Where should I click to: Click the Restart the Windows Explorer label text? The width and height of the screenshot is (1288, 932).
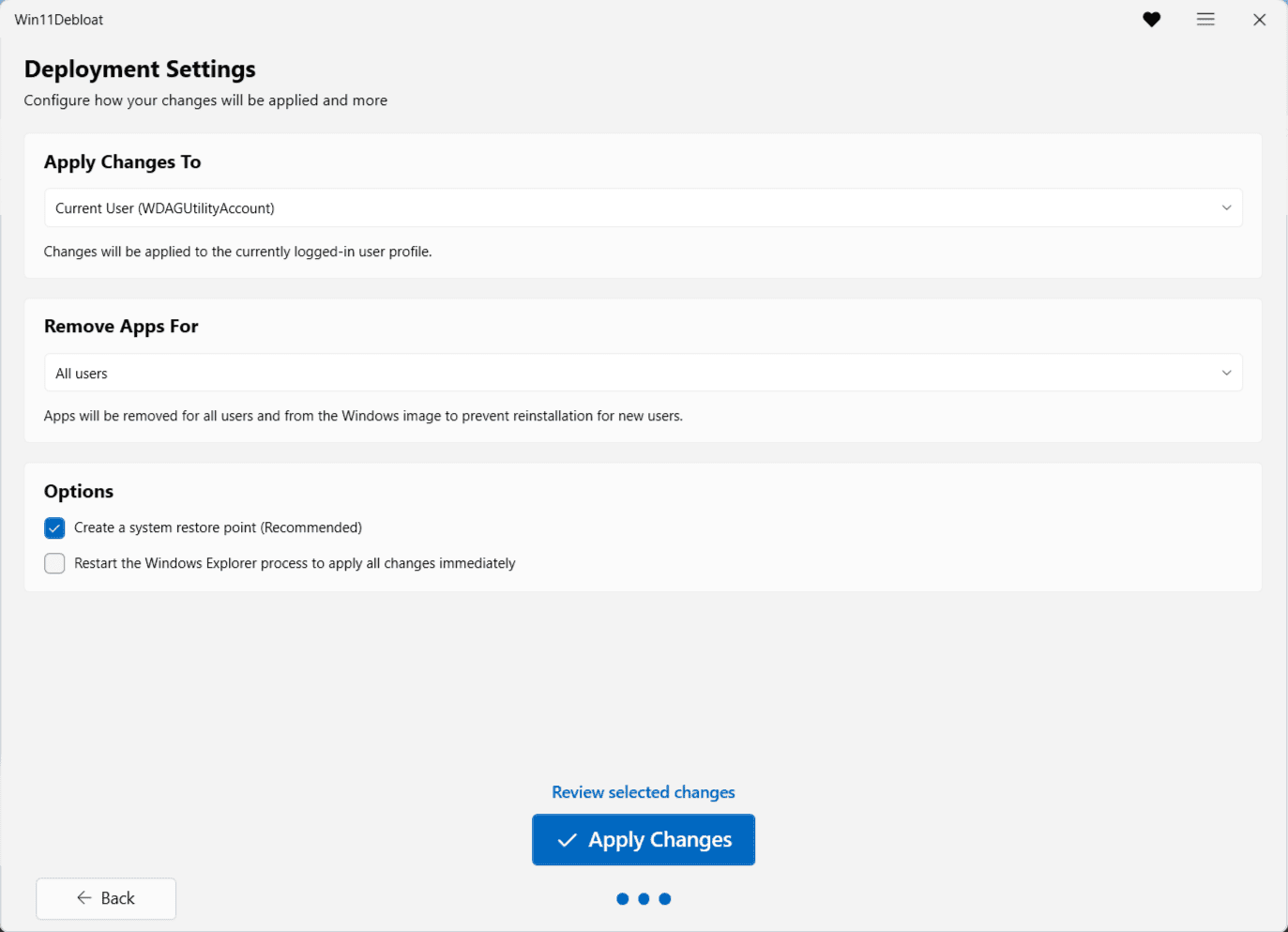click(295, 563)
